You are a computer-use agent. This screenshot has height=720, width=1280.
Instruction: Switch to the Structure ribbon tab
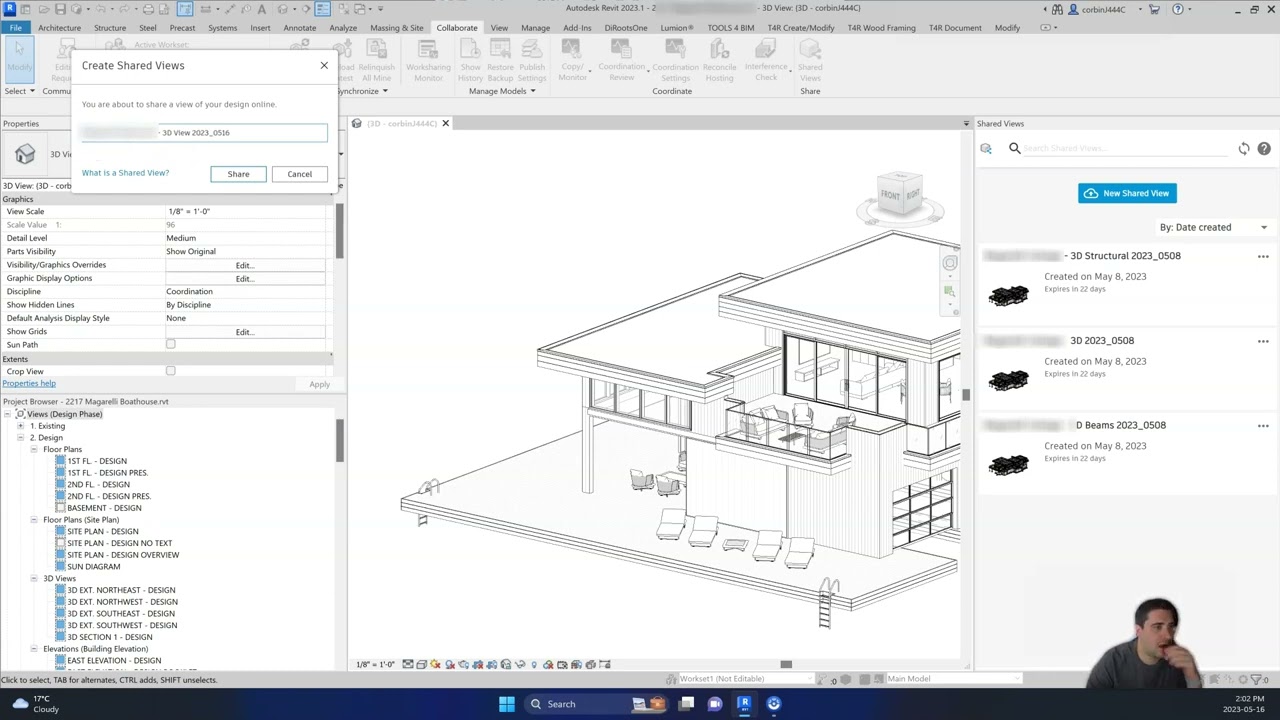coord(110,28)
